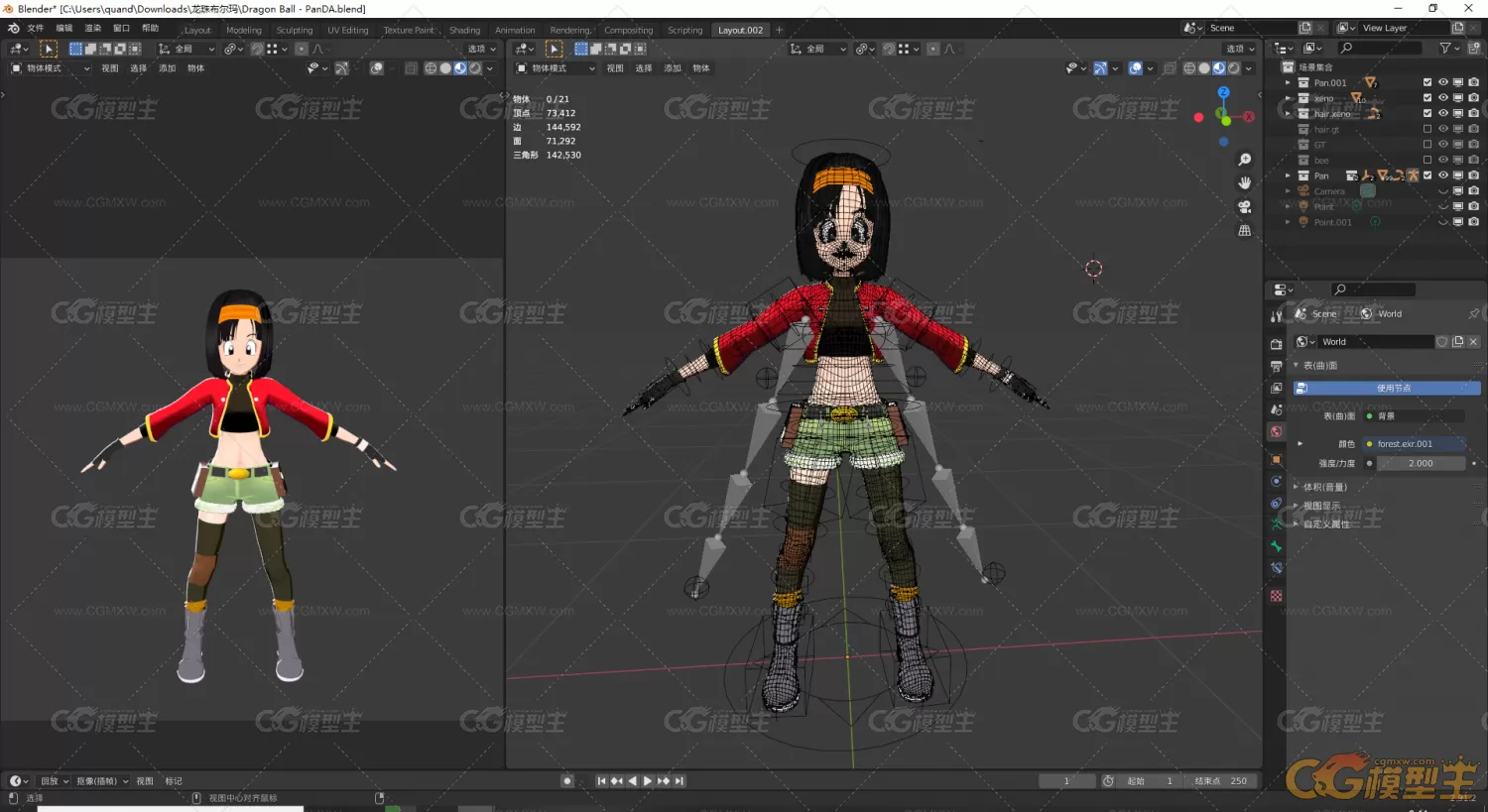Viewport: 1488px width, 812px height.
Task: Click new collection icon in outliner header
Action: pos(1473,48)
